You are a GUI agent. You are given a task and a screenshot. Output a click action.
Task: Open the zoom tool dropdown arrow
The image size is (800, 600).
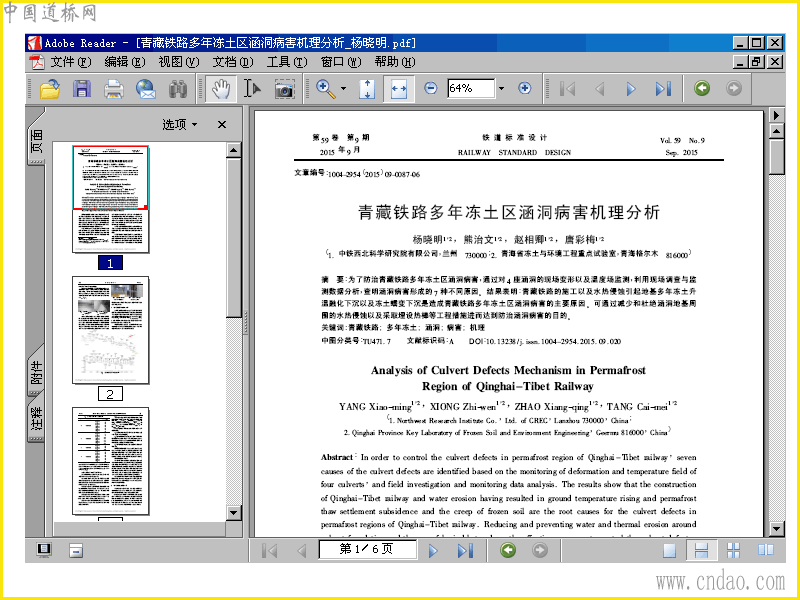coord(343,89)
